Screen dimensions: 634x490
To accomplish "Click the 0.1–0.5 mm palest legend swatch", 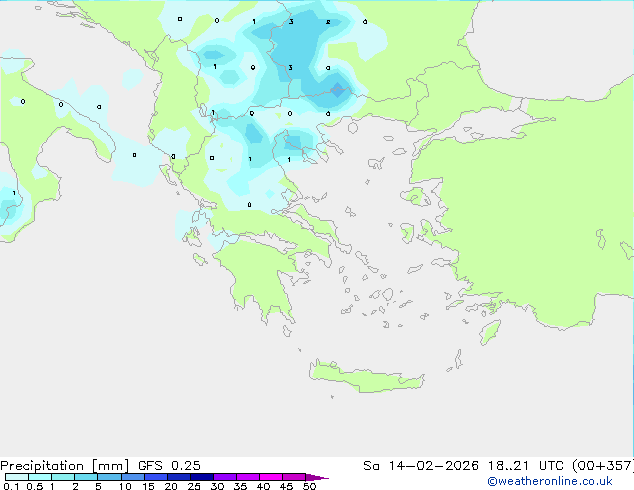I will point(17,477).
